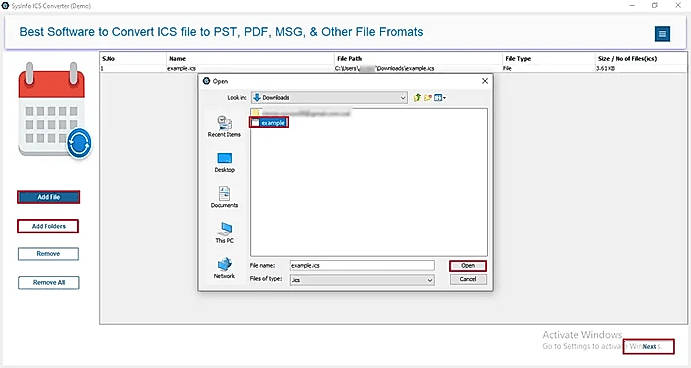Open the hamburger menu icon in header

(662, 33)
